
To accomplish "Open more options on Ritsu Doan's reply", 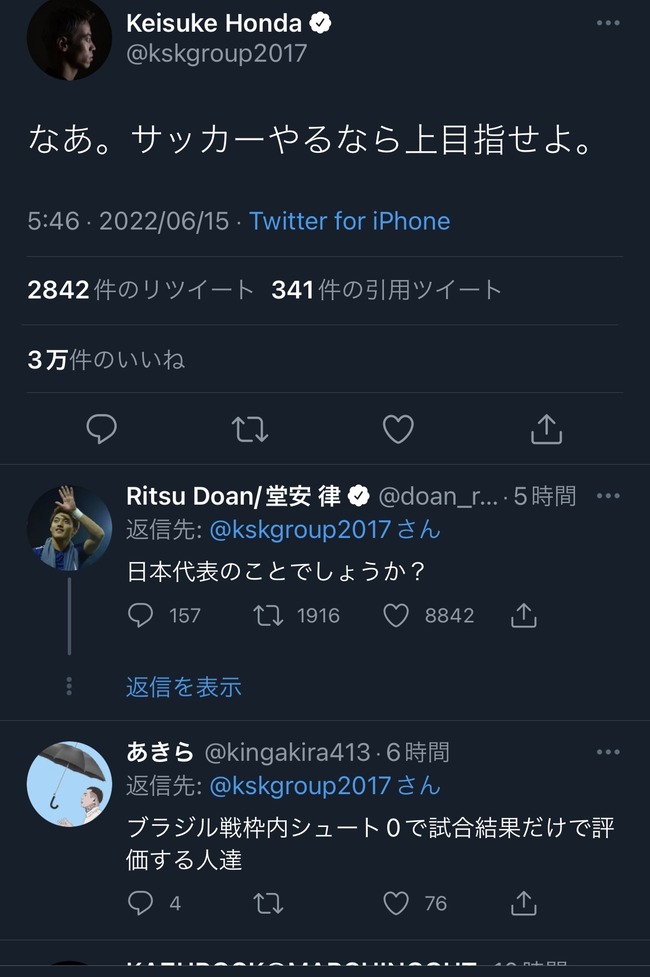I will point(607,495).
